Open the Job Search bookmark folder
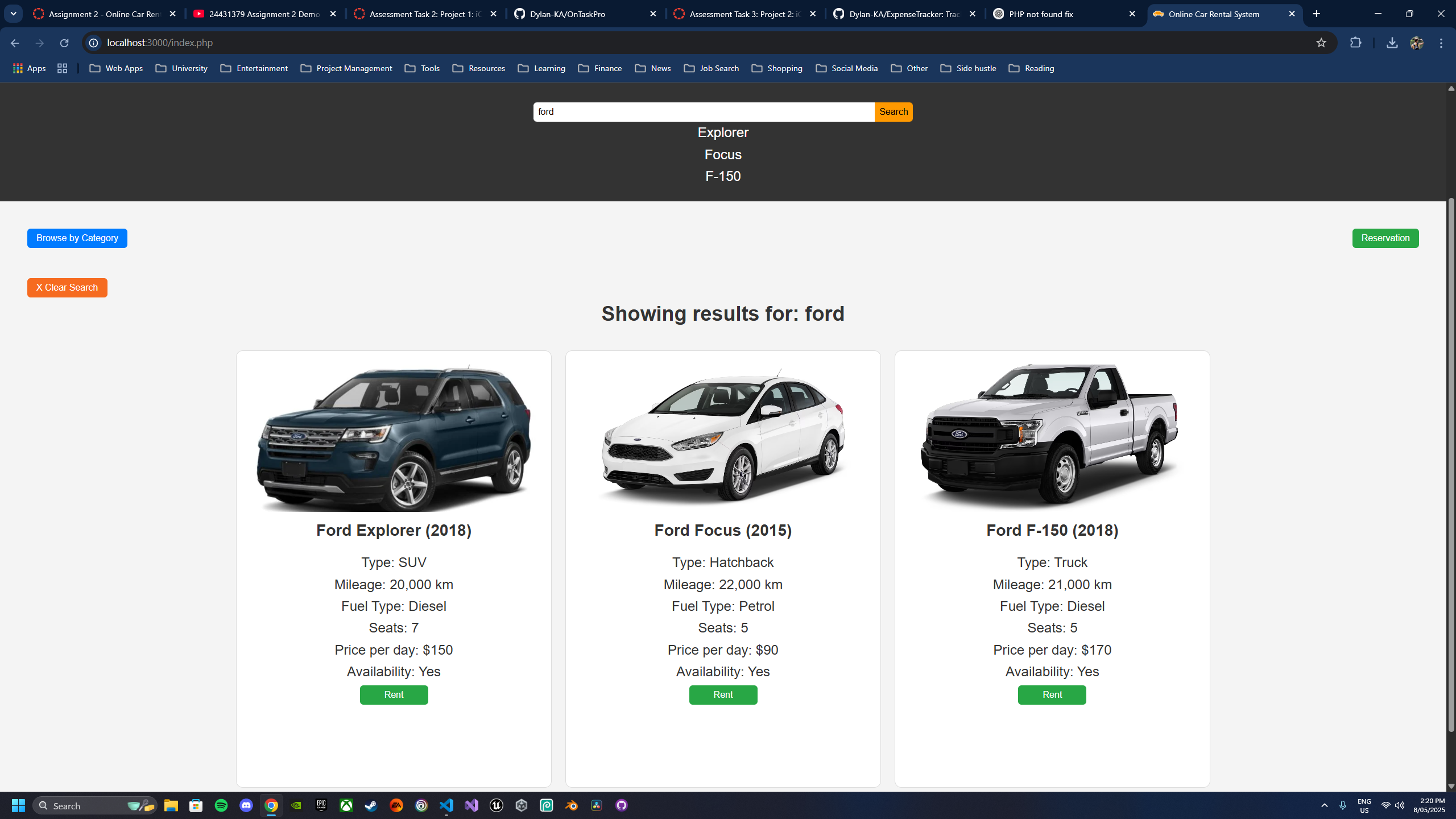 [712, 68]
